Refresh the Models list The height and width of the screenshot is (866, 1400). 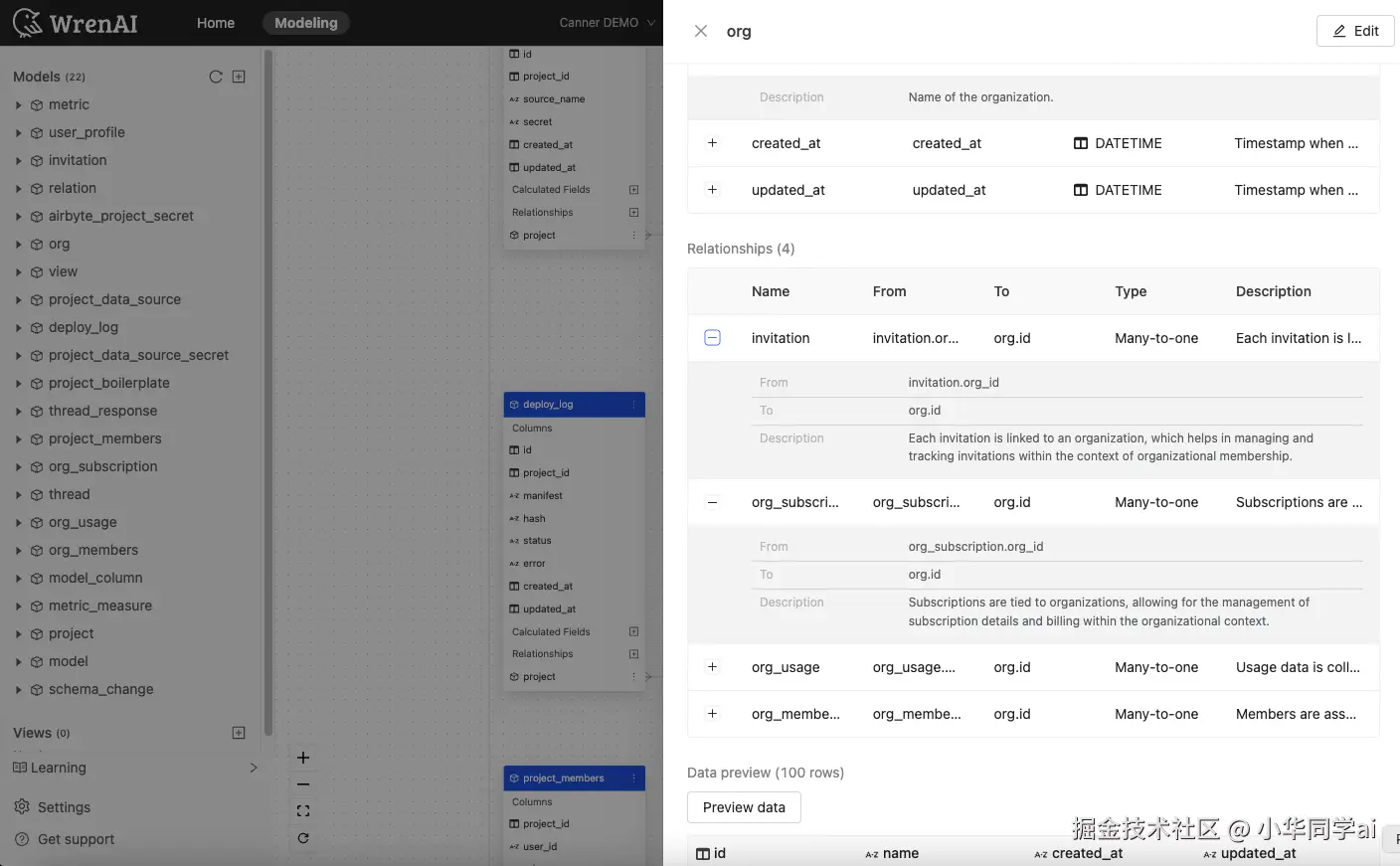[216, 77]
